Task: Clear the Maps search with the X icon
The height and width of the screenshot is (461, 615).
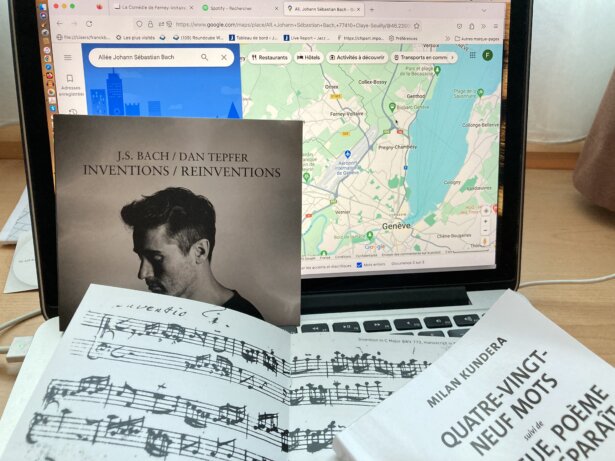Action: point(224,57)
